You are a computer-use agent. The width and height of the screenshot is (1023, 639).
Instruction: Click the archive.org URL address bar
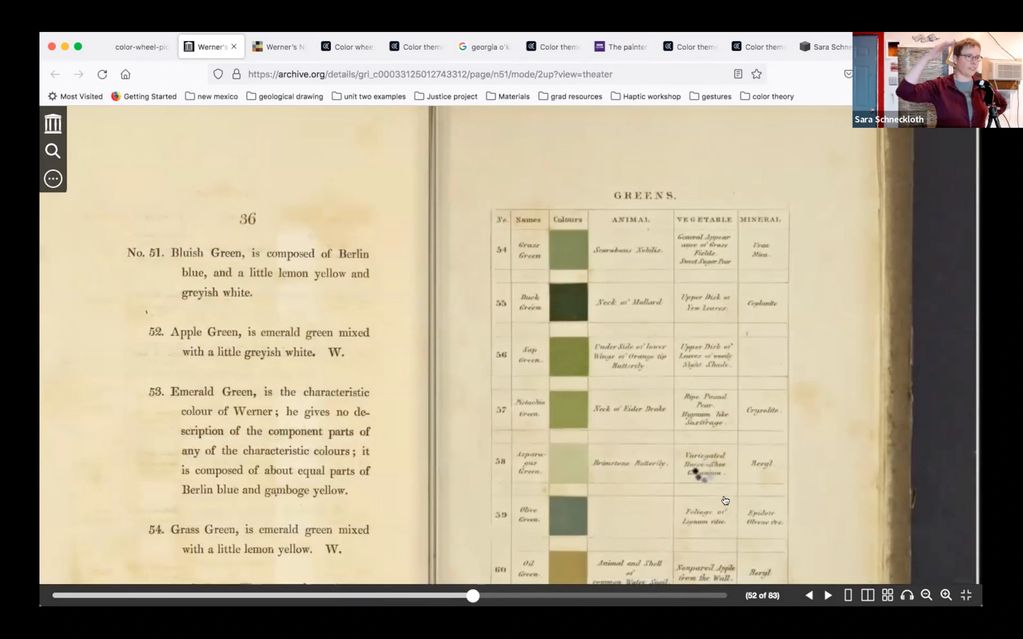pyautogui.click(x=480, y=74)
